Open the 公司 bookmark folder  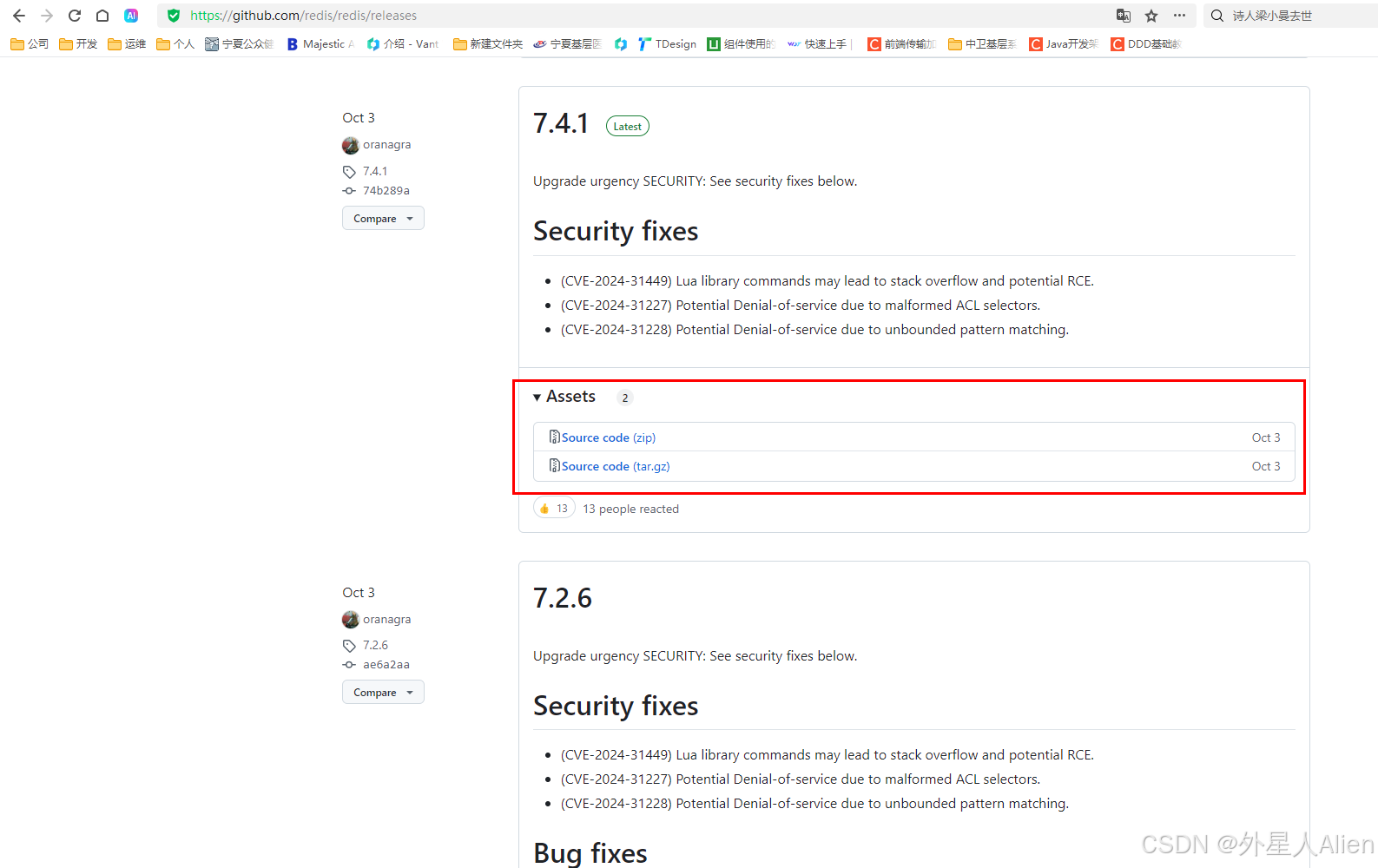[x=30, y=43]
